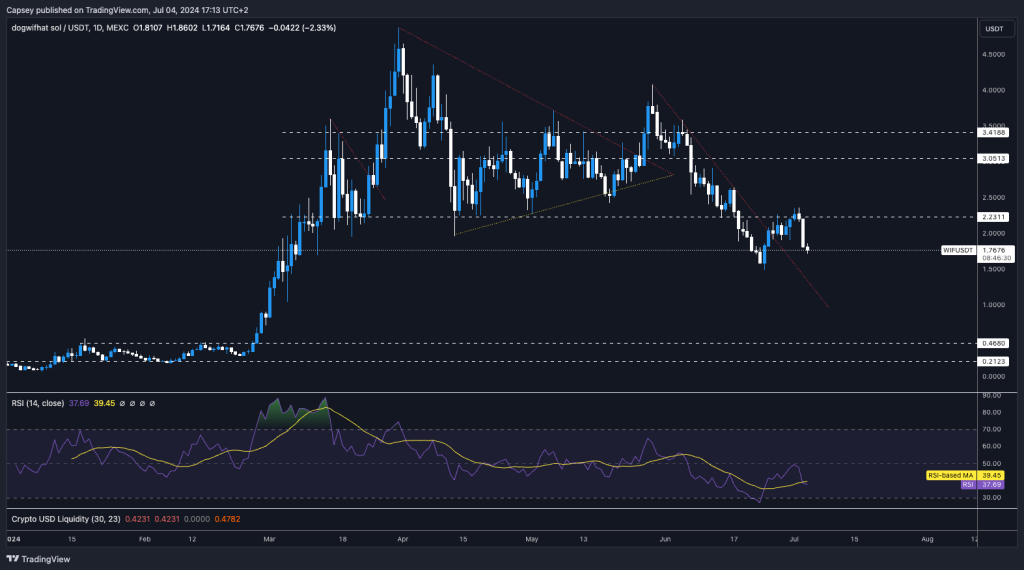Click the purple 37.69 value in RSI legend
1024x570 pixels.
click(79, 404)
